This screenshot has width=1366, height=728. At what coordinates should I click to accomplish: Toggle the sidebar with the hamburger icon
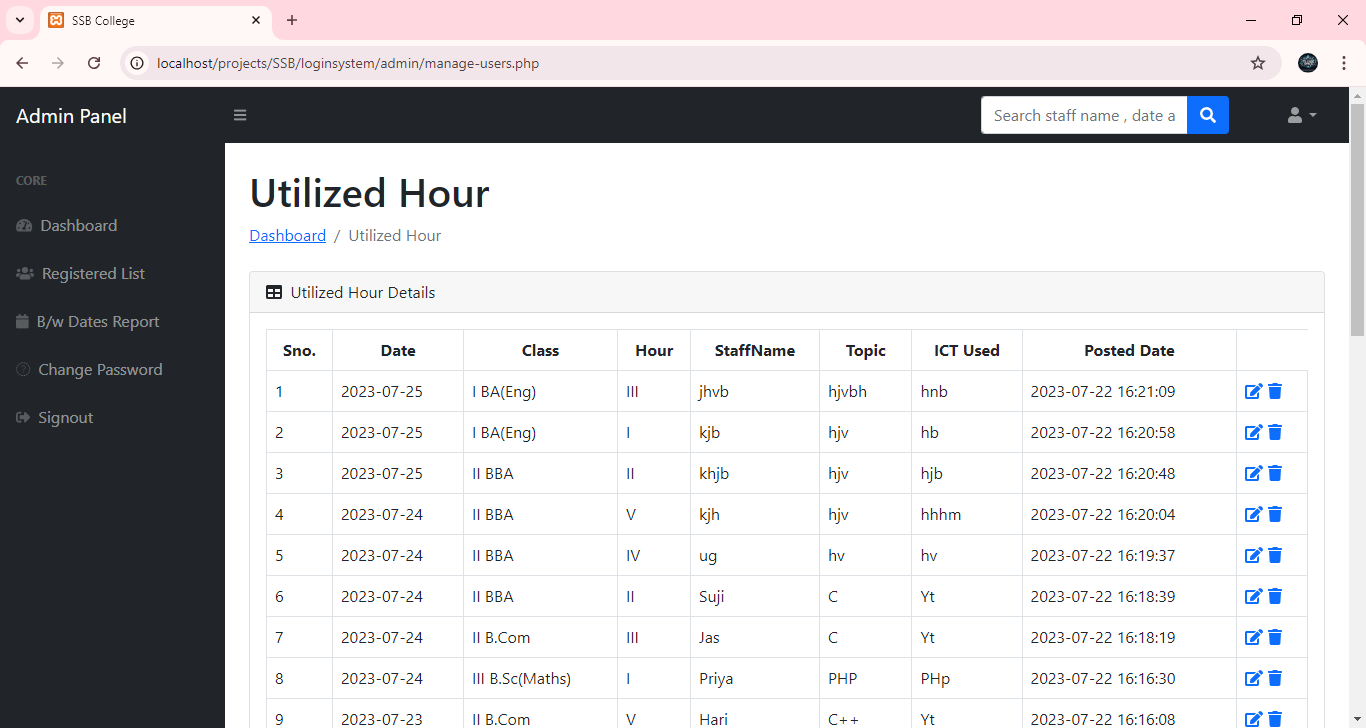pos(240,114)
